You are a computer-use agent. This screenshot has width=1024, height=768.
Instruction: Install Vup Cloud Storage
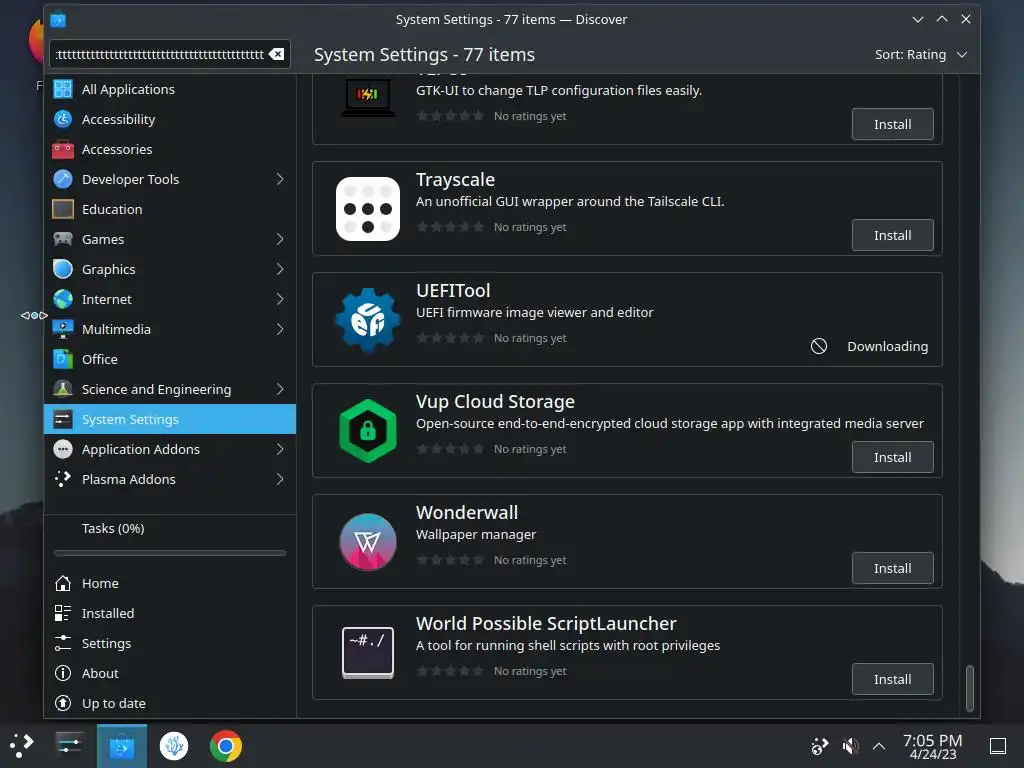click(892, 457)
